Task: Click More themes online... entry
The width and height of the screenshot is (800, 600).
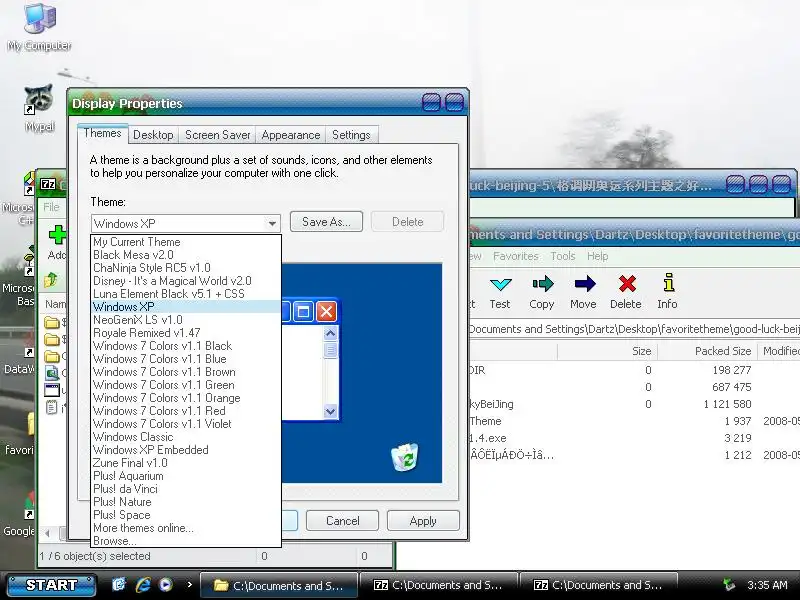Action: coord(186,528)
